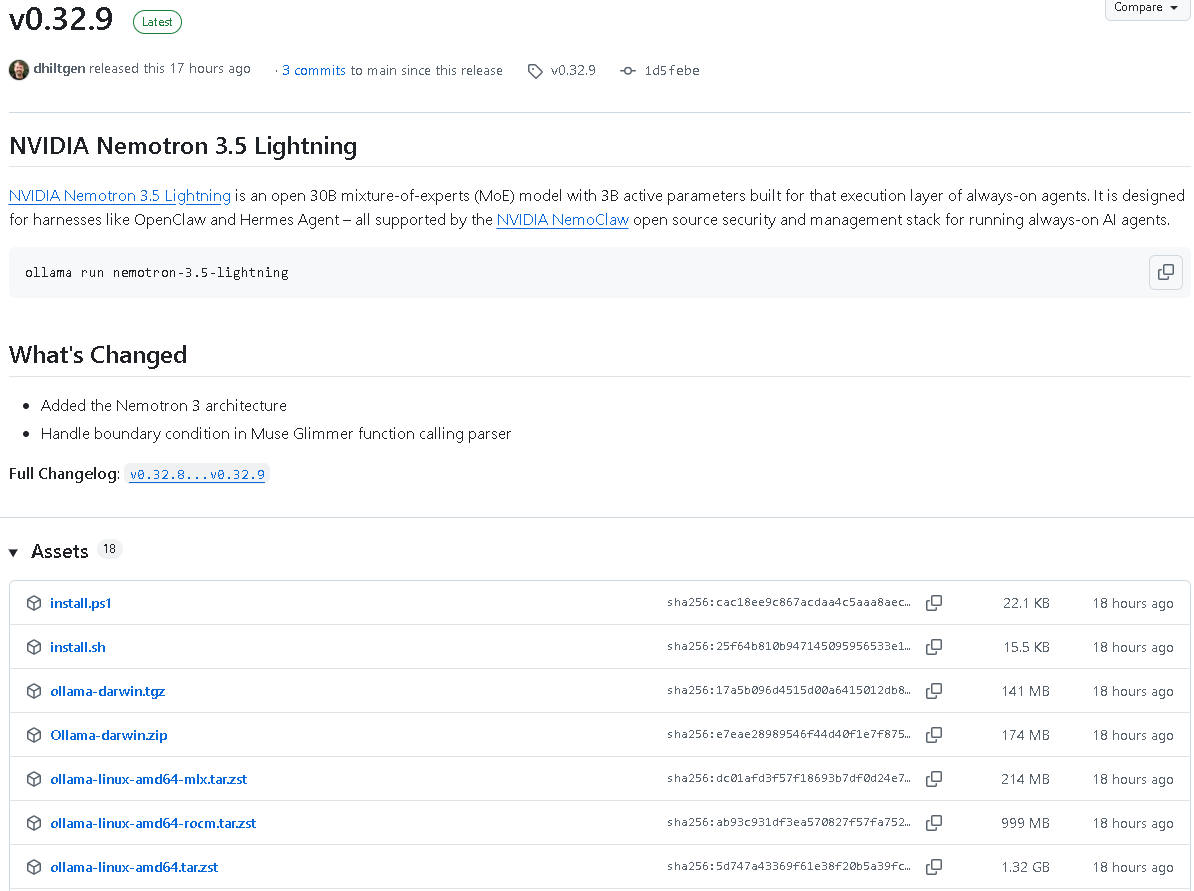Viewport: 1194px width, 891px height.
Task: Click the Assets count badge 18
Action: (x=110, y=549)
